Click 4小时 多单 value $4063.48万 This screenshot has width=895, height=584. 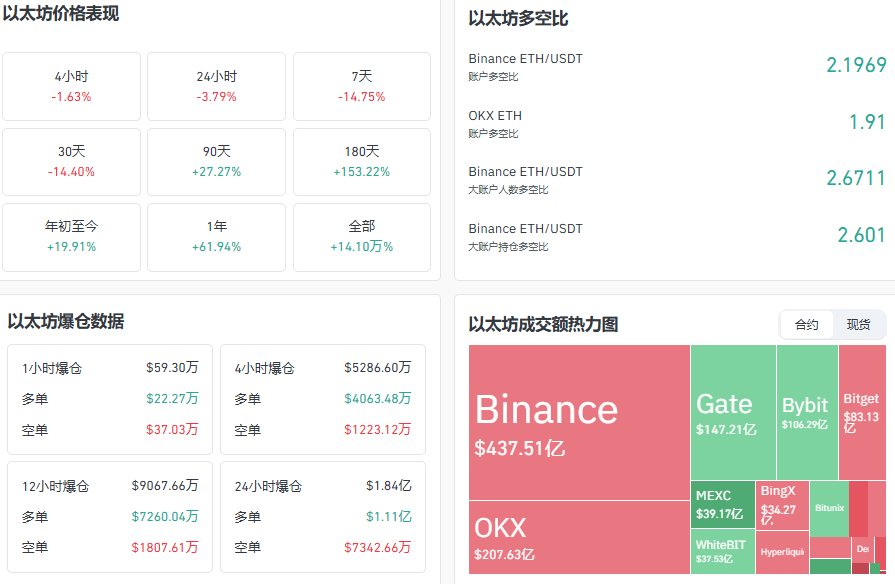377,398
